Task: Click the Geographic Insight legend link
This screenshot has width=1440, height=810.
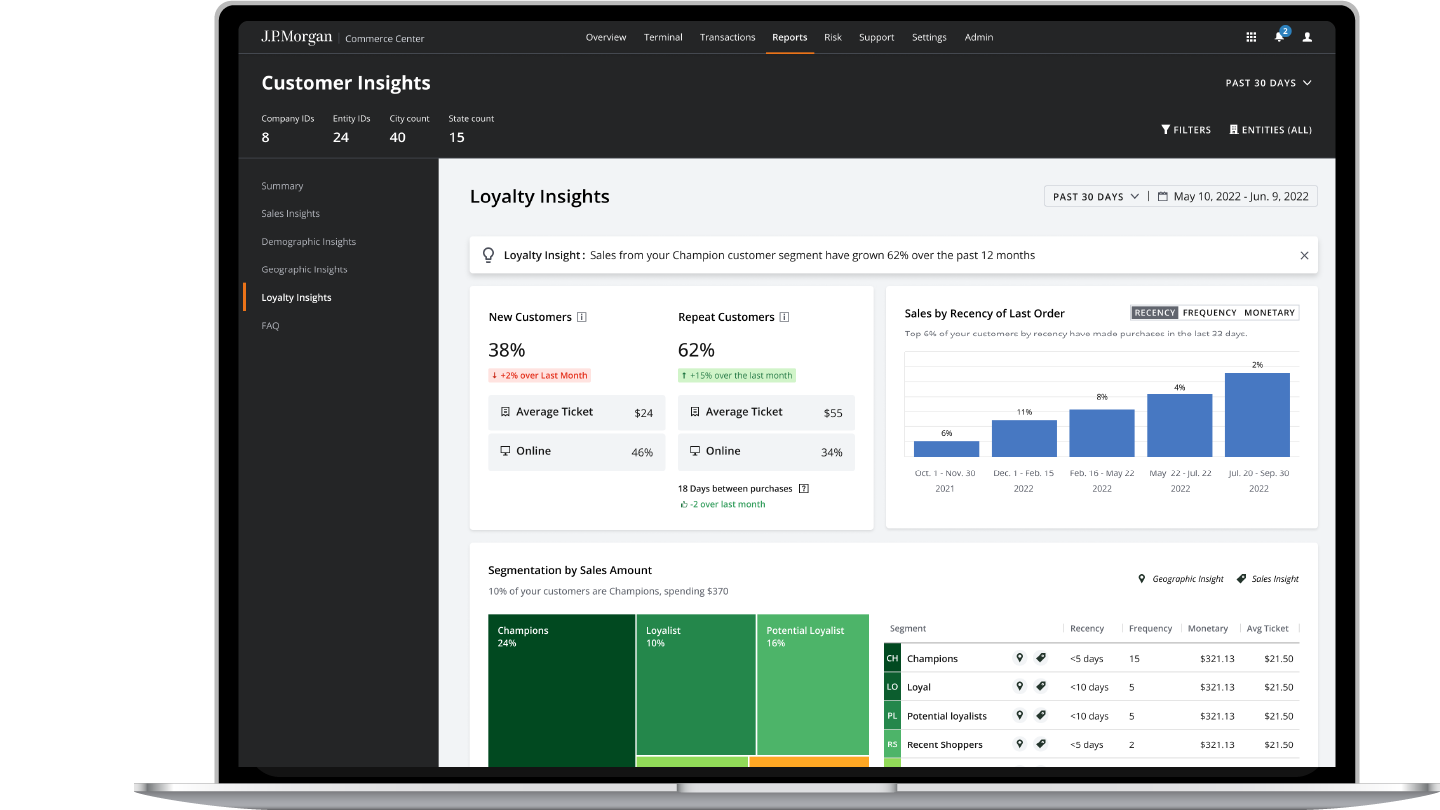Action: click(x=1181, y=579)
